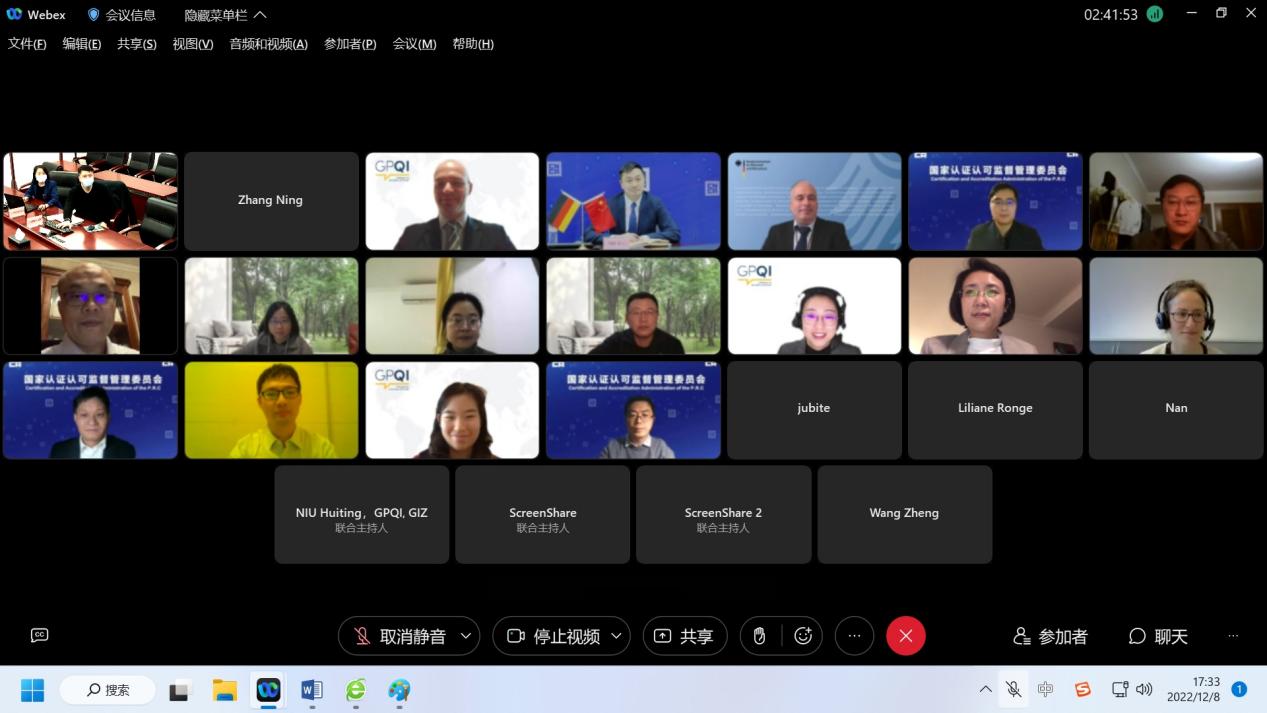The width and height of the screenshot is (1267, 713).
Task: Click the raise hand icon
Action: coord(759,636)
